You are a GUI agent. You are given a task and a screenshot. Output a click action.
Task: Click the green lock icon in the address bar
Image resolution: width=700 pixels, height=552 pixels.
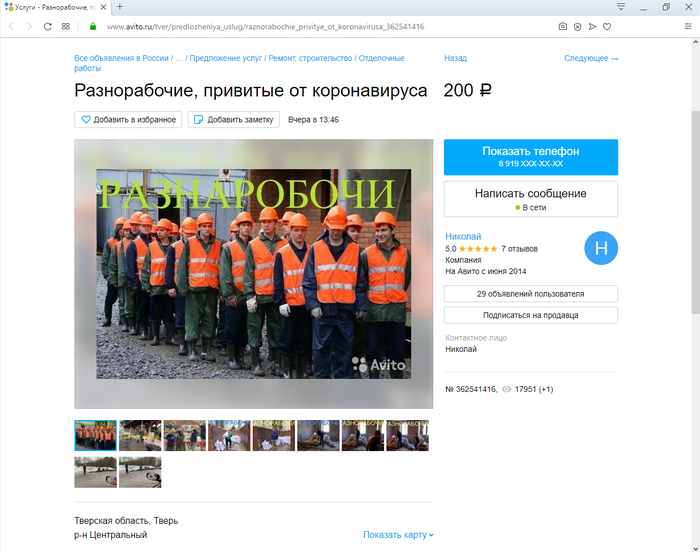point(94,26)
